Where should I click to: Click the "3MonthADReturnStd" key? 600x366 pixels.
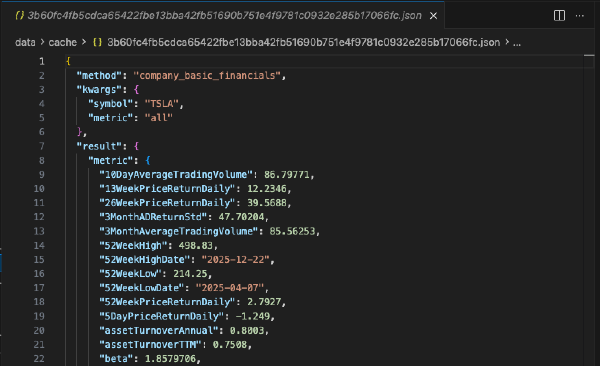153,217
